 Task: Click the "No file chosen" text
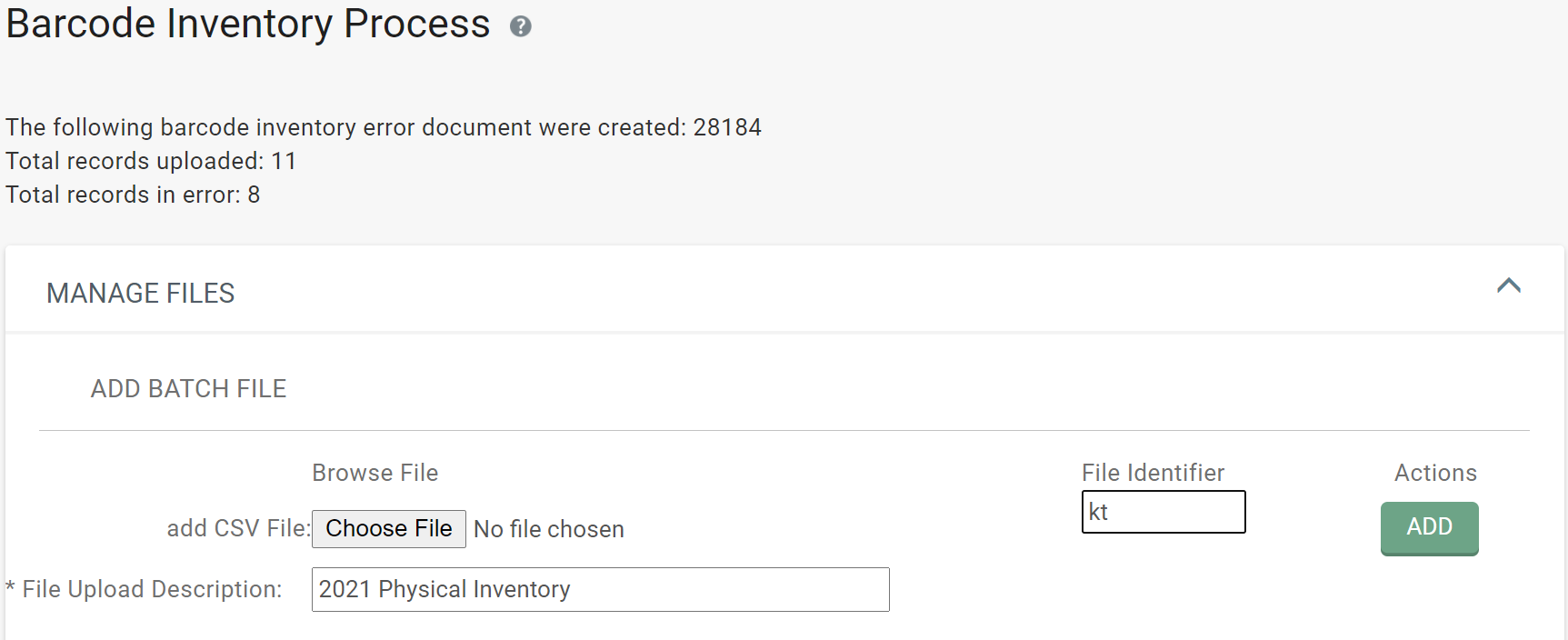[549, 529]
